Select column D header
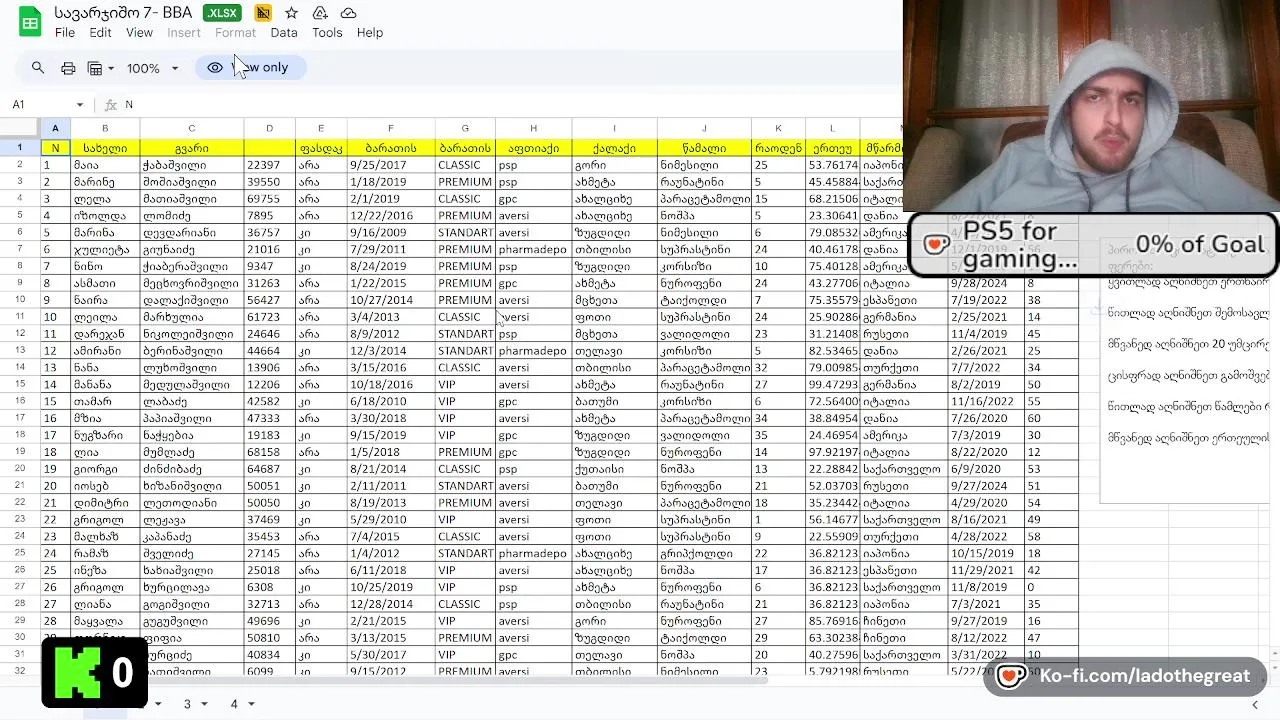Screen dimensions: 1280x720 (269, 128)
